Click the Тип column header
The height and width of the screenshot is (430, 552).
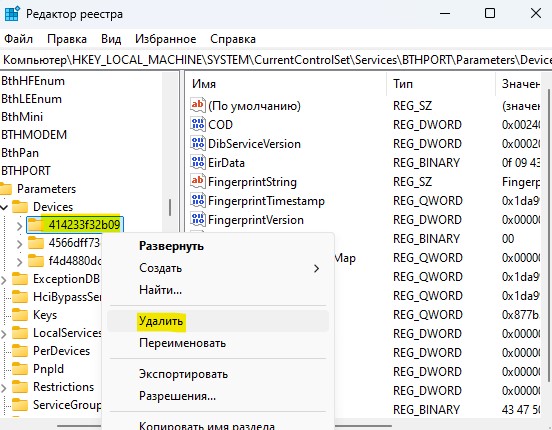click(x=441, y=84)
